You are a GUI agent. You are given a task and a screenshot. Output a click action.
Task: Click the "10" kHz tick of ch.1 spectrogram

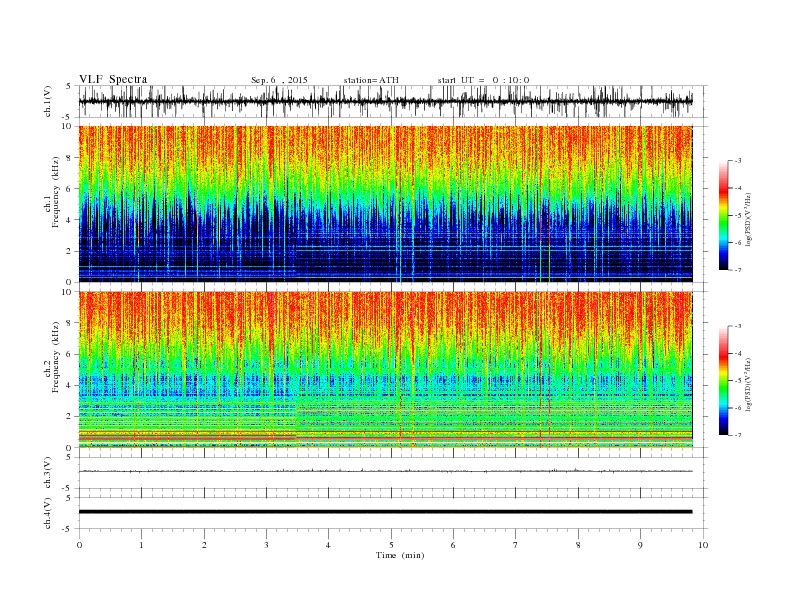point(68,126)
